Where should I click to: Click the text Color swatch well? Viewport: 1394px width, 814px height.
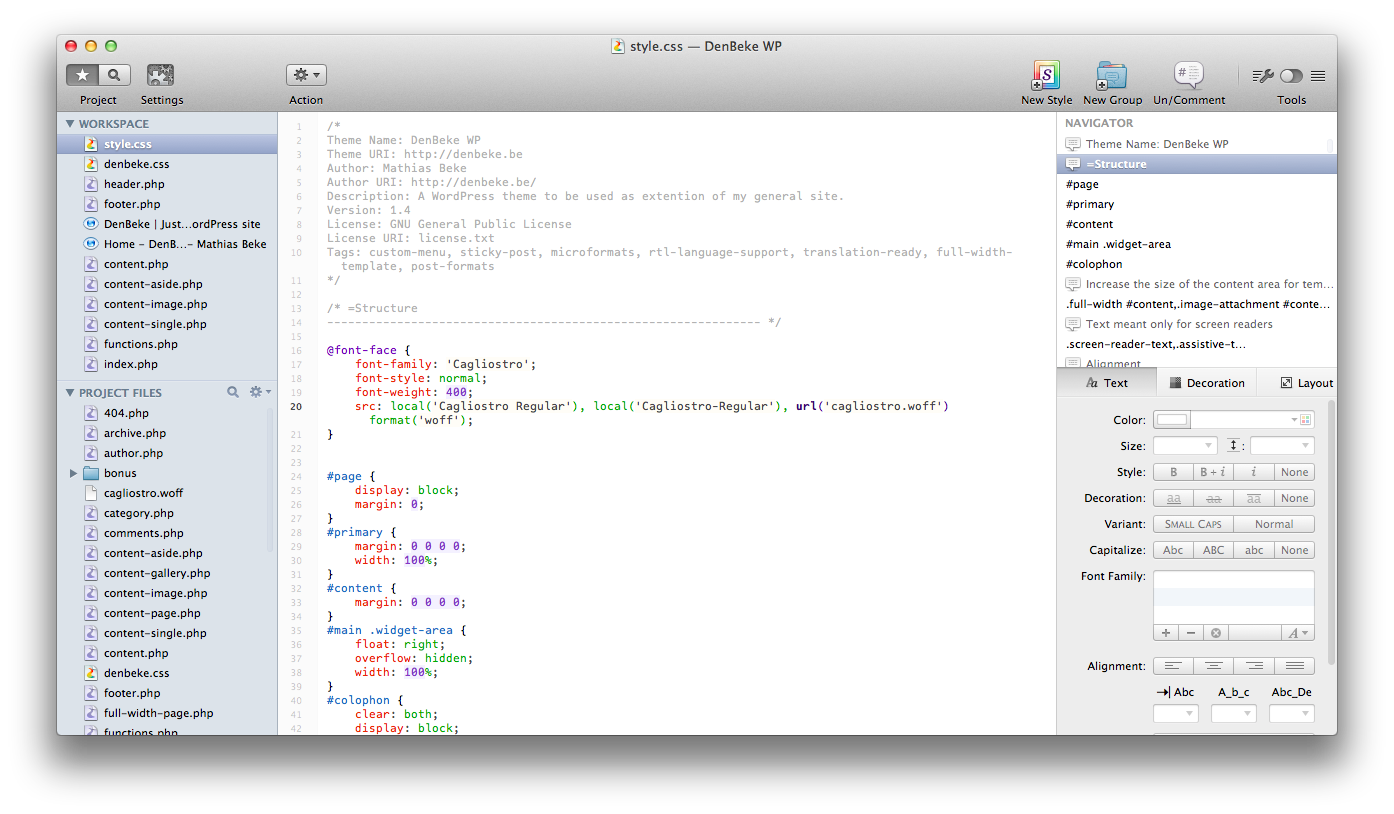click(1172, 420)
